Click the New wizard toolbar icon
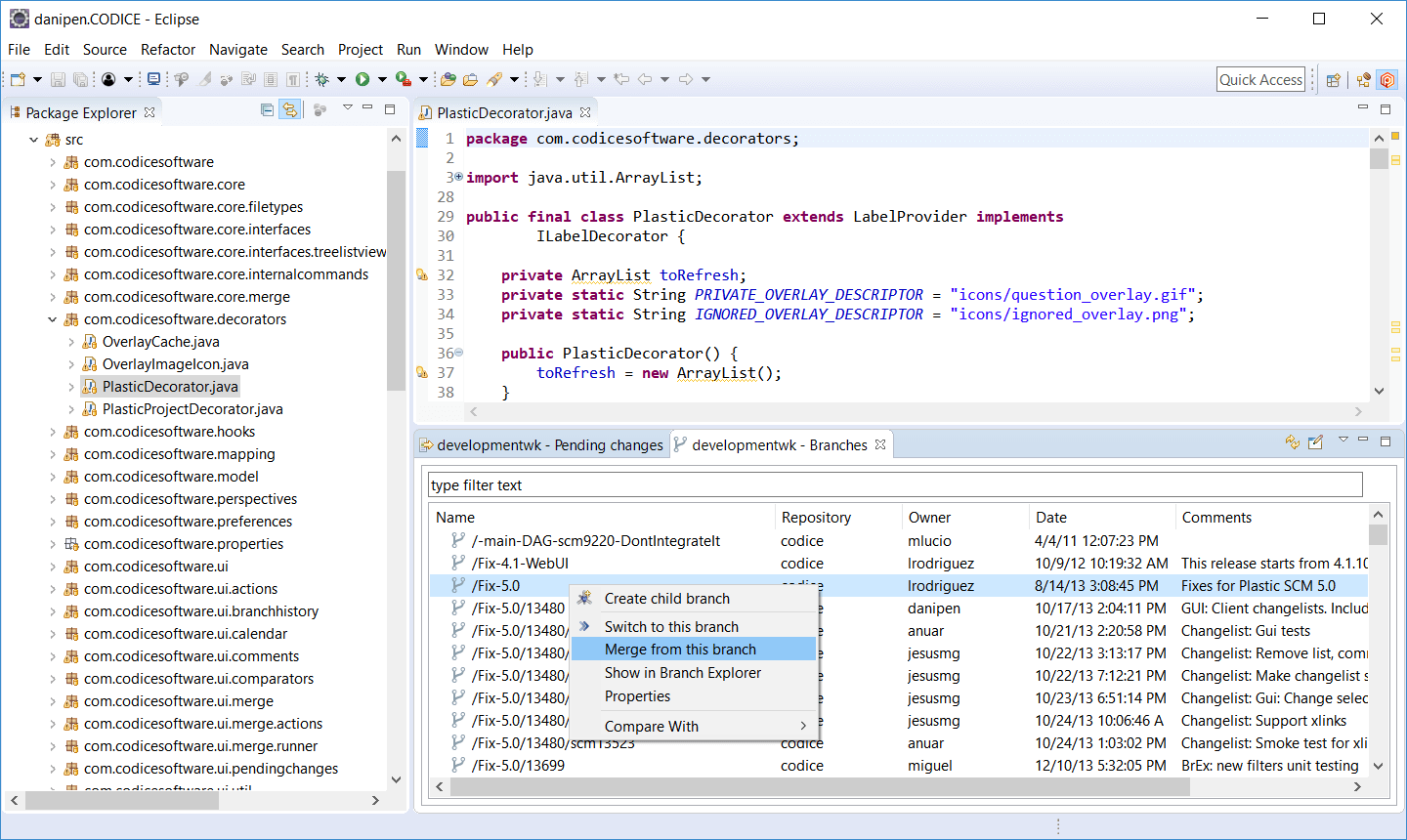 pyautogui.click(x=18, y=79)
